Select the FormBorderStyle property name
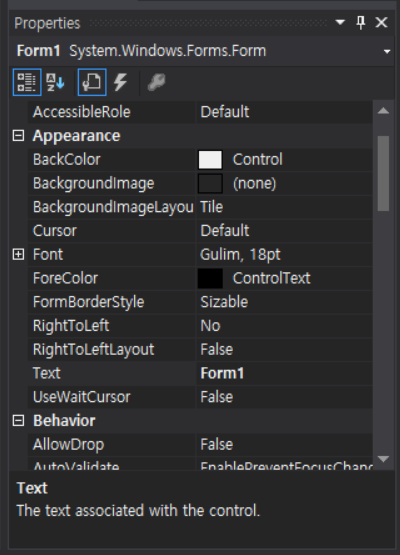The image size is (400, 555). [88, 302]
